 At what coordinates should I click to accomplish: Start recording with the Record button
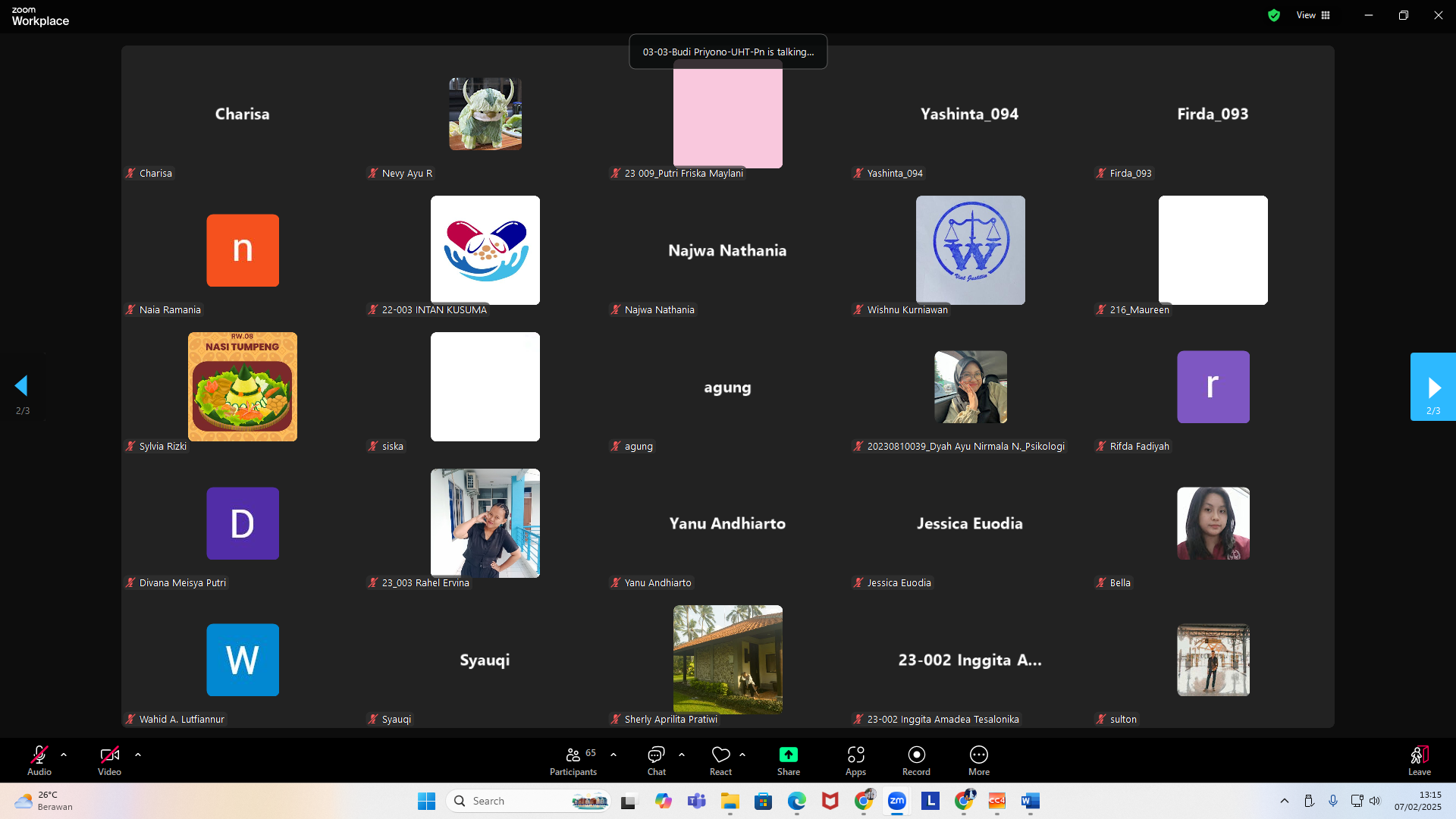click(x=916, y=761)
